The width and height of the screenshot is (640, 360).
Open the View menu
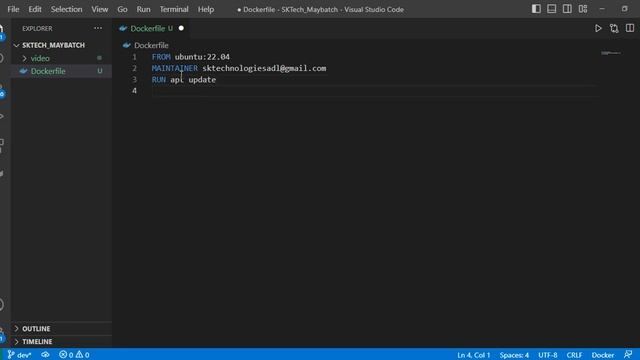click(100, 9)
